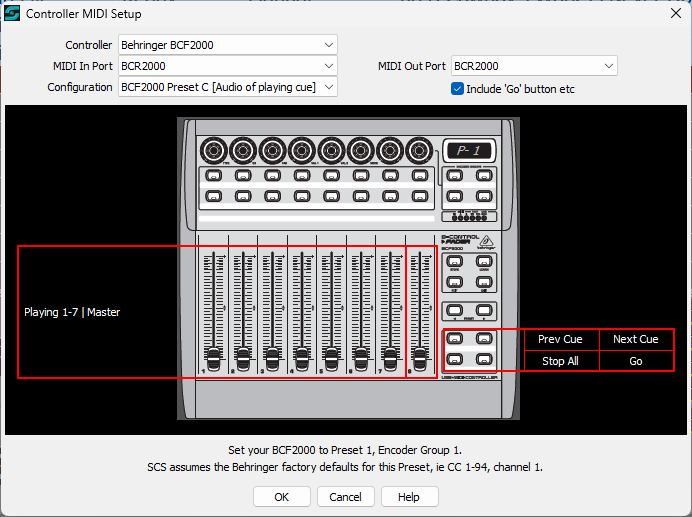
Task: Click the preset right arrow button on controller
Action: [x=484, y=310]
